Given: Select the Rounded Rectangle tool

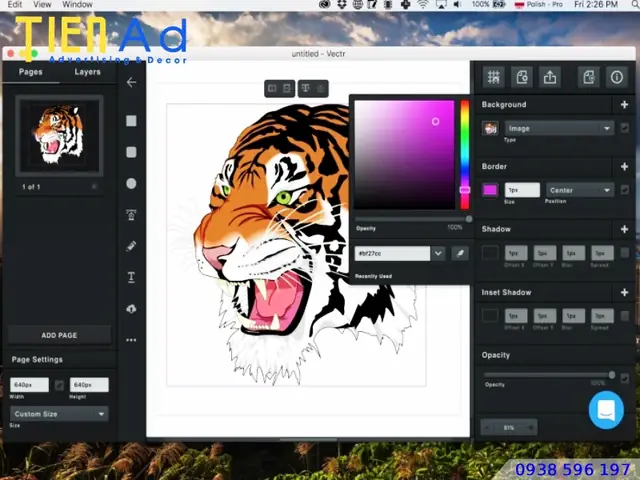Looking at the screenshot, I should coord(131,152).
